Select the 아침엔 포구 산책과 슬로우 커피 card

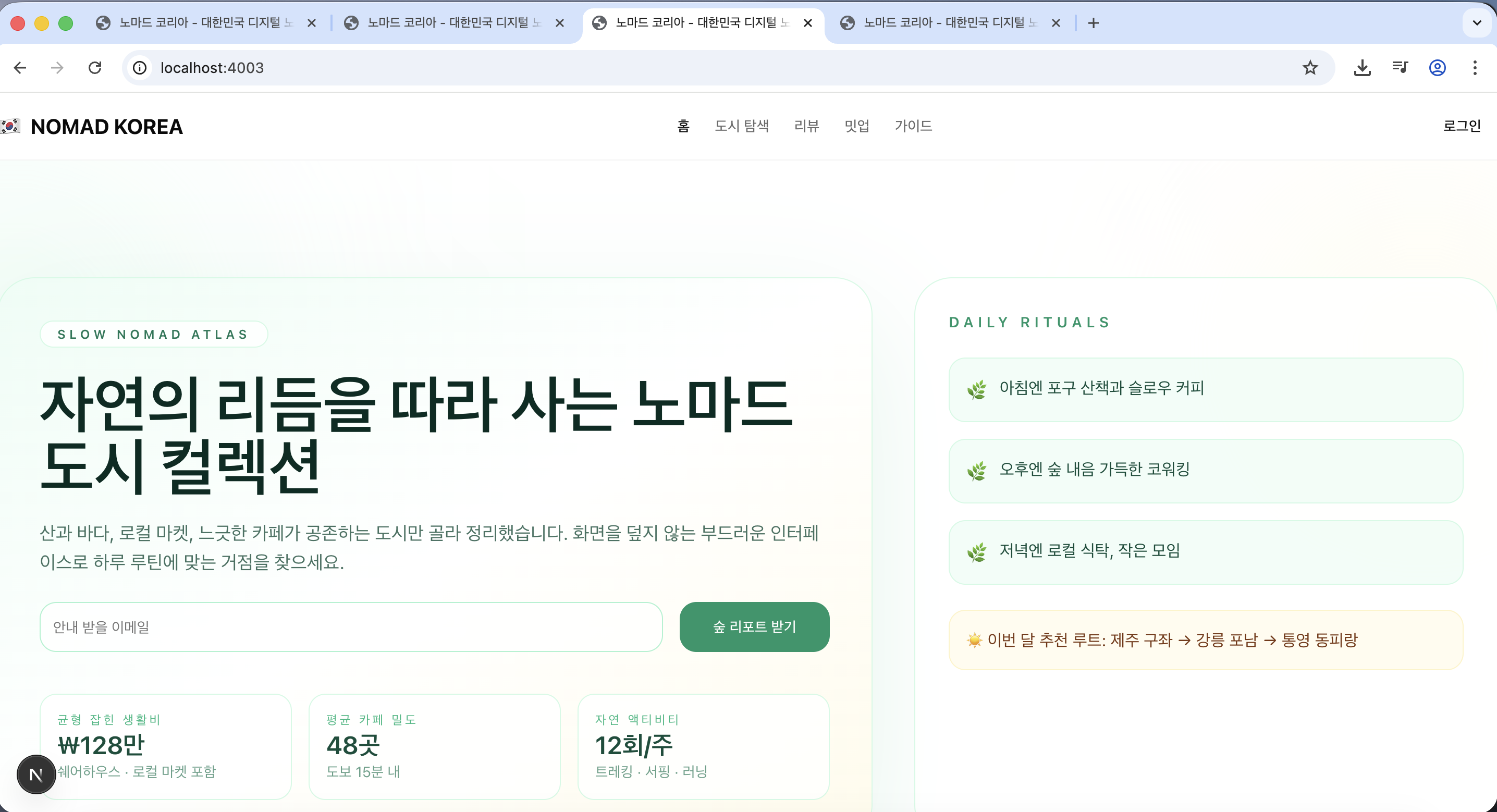[x=1205, y=389]
